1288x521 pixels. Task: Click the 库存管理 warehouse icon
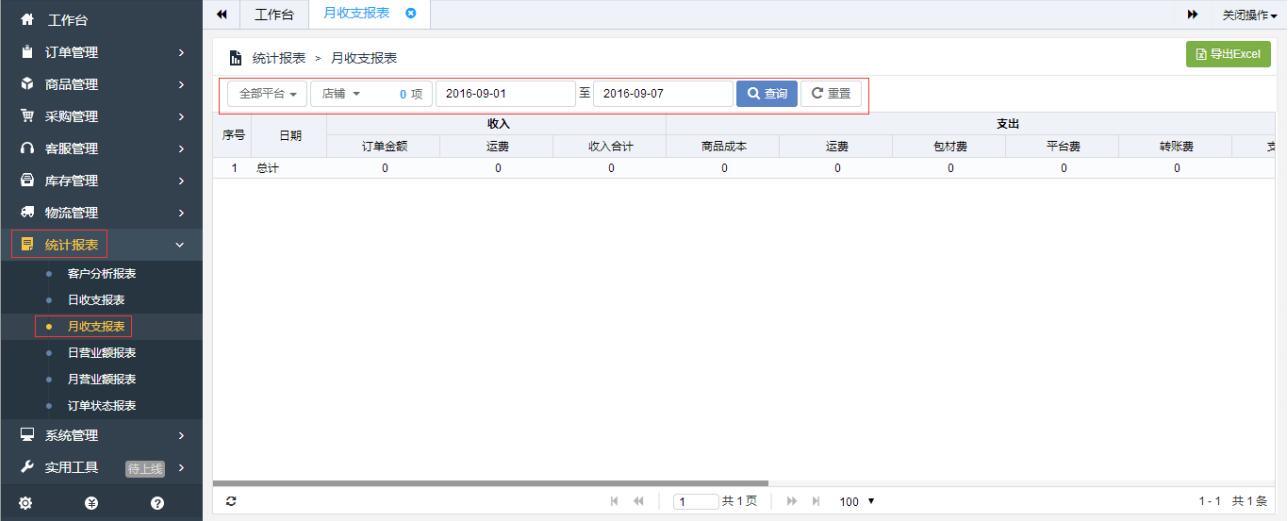coord(25,180)
